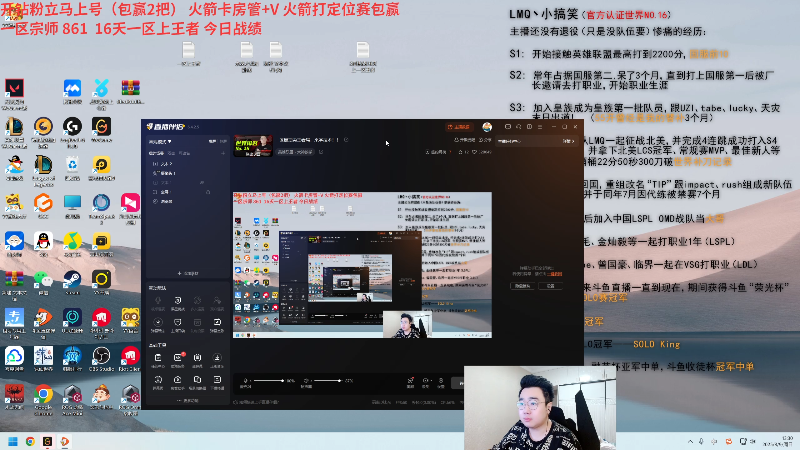Open the hamburger menu icon in the companion title bar
The image size is (800, 450).
[540, 127]
